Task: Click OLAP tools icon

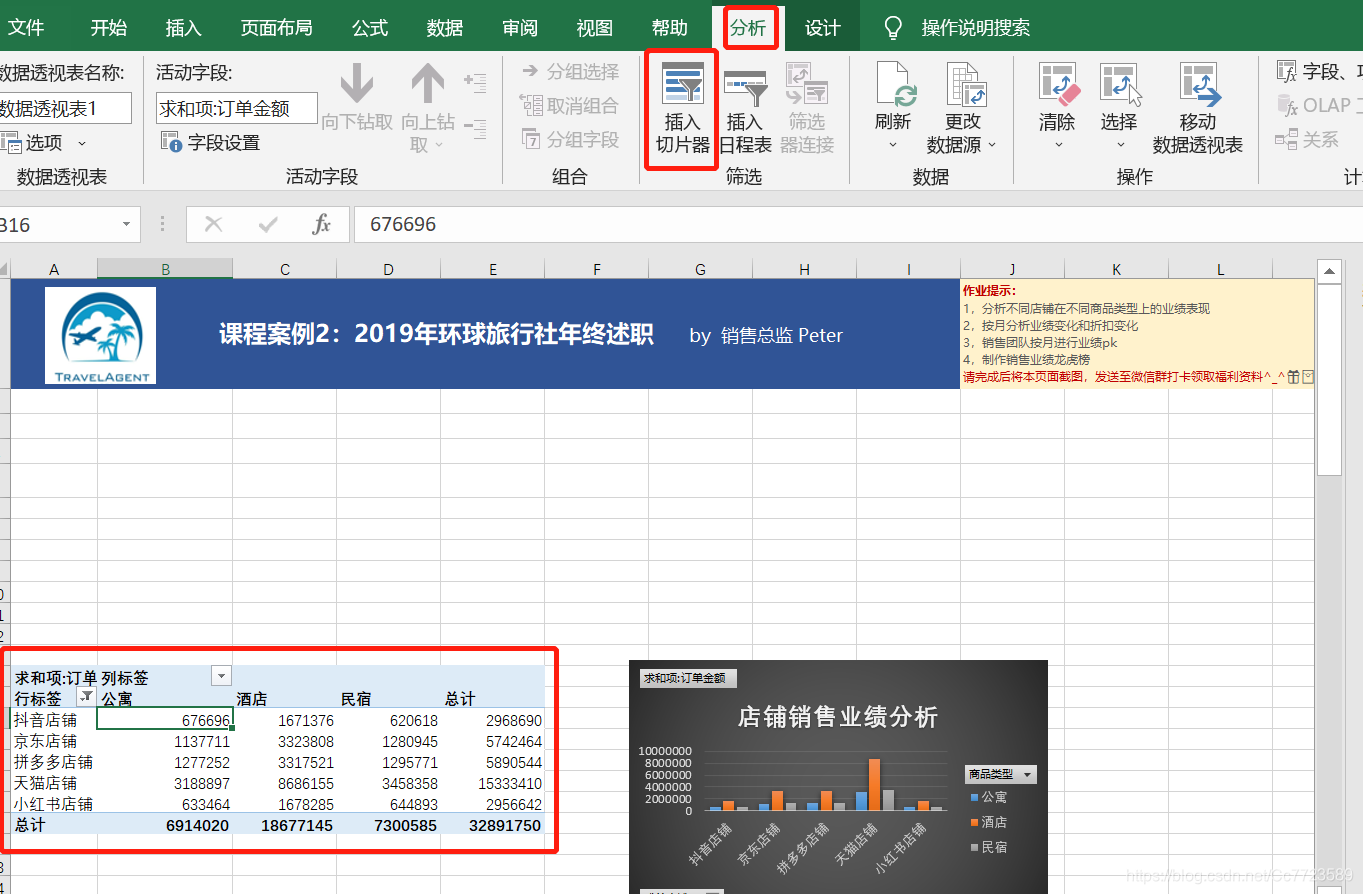Action: [x=1288, y=105]
